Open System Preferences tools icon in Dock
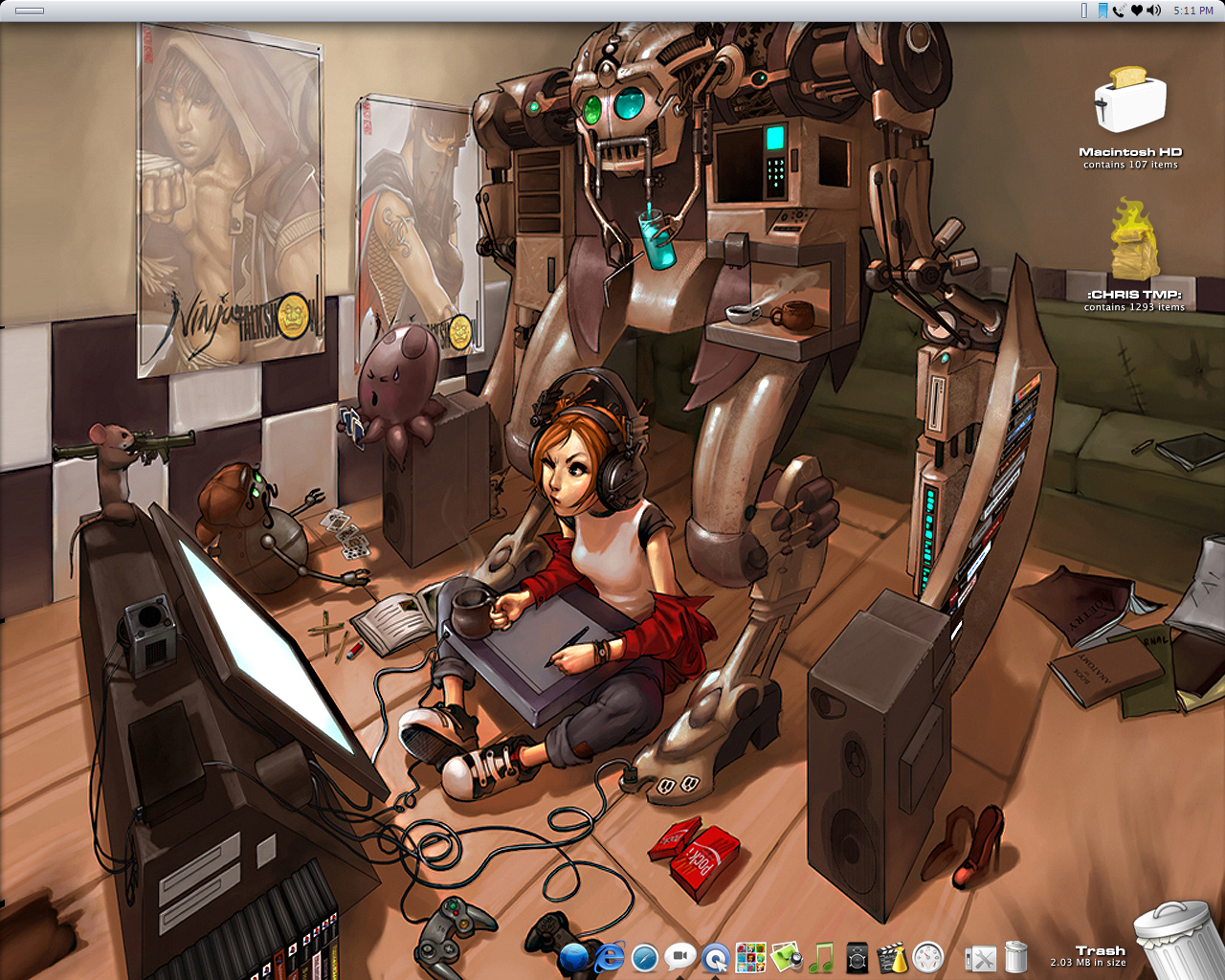Screen dimensions: 1225x980 tap(981, 958)
